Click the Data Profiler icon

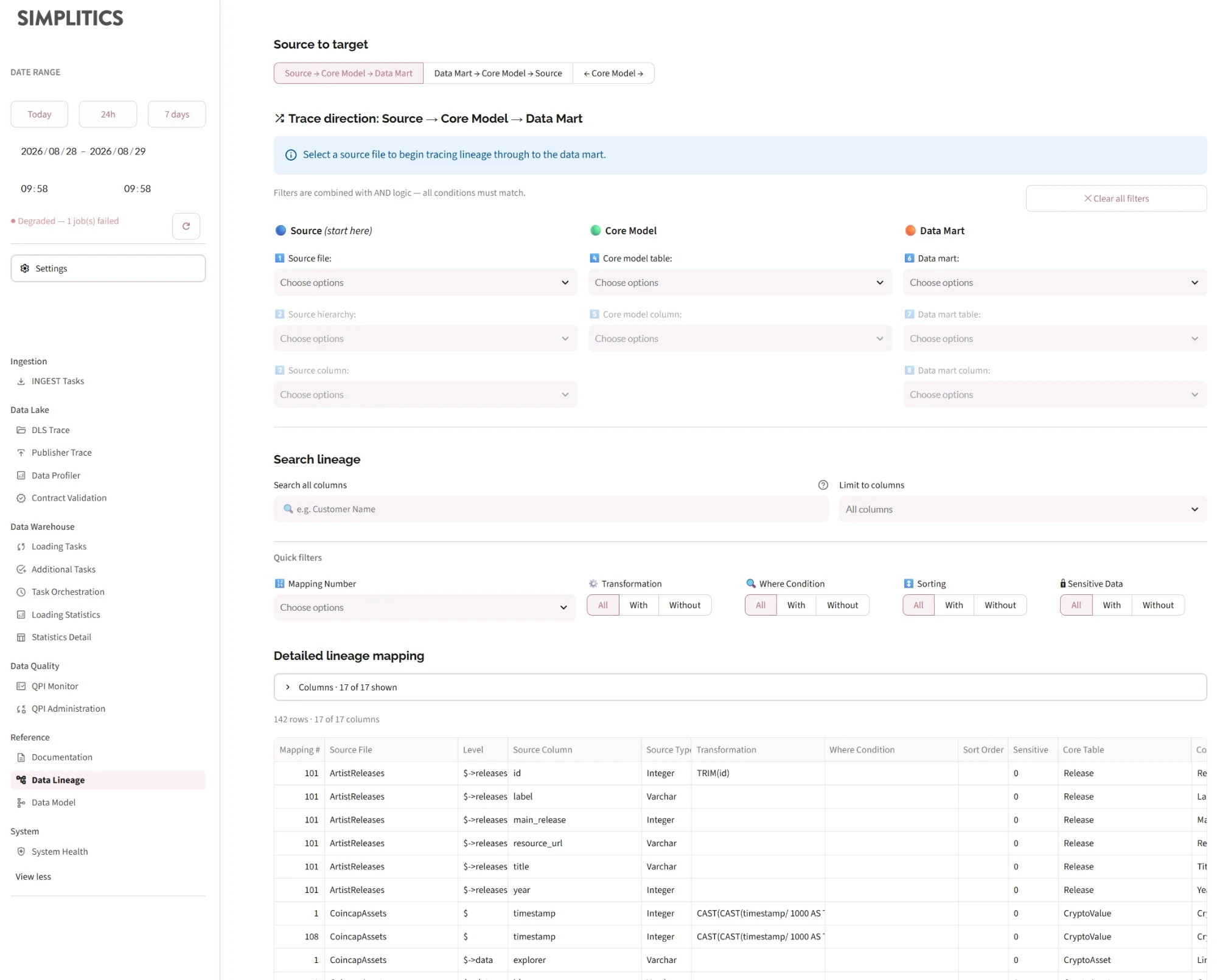pyautogui.click(x=21, y=476)
